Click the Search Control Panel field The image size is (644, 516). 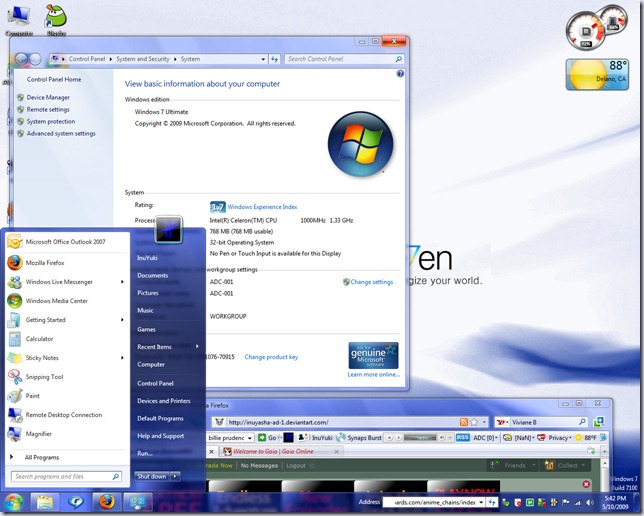[x=344, y=59]
